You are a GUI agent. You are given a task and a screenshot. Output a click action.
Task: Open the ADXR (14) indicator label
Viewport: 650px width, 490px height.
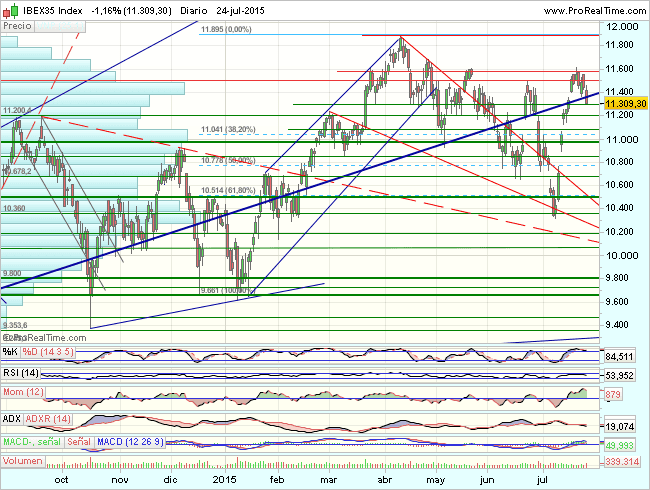point(48,419)
